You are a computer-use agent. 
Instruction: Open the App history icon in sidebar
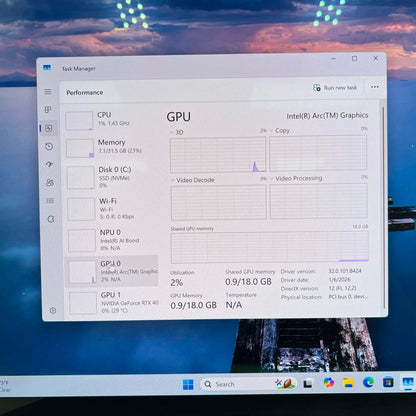49,146
